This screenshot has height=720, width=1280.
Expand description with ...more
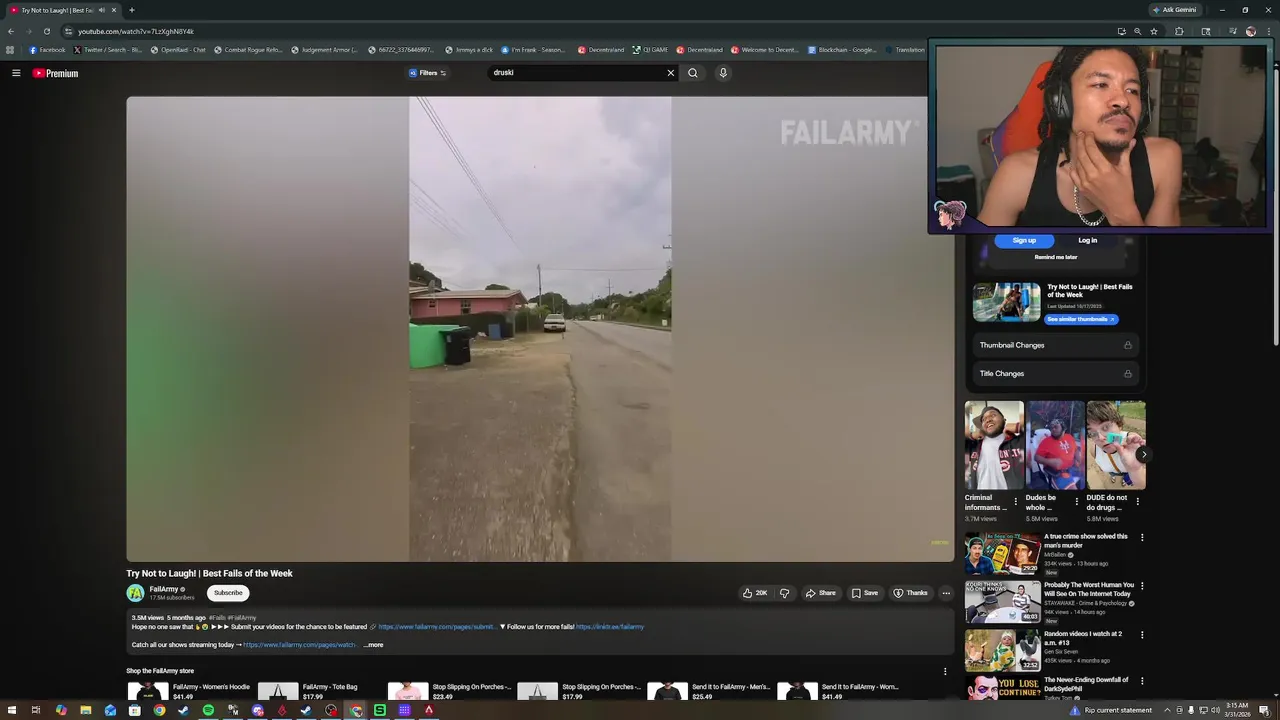(x=373, y=645)
